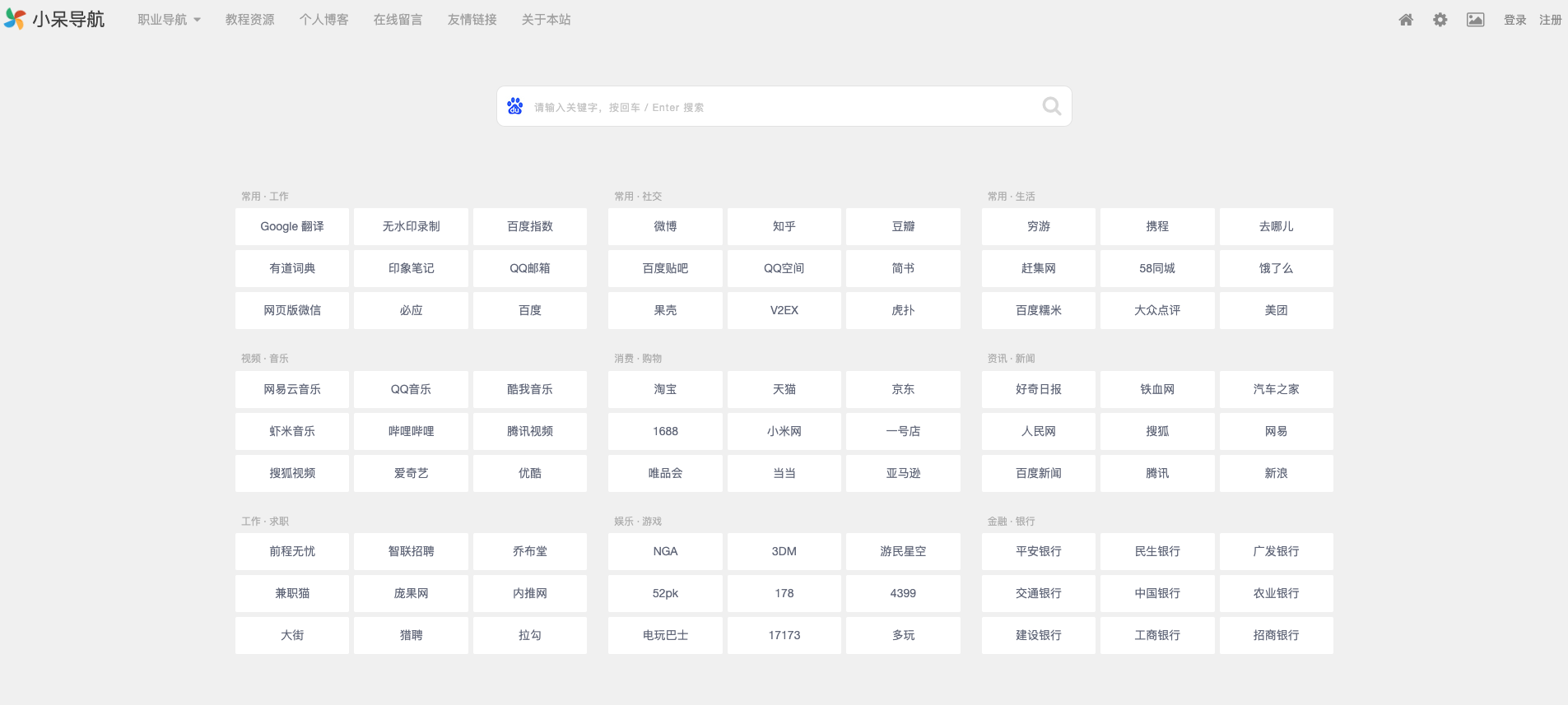Open the 饿了么 tile
This screenshot has width=1568, height=705.
[x=1277, y=268]
